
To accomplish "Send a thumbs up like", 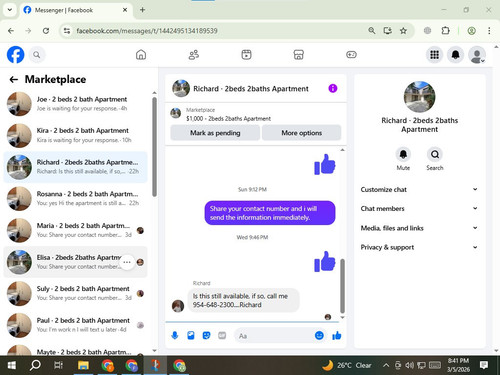I will (x=337, y=335).
